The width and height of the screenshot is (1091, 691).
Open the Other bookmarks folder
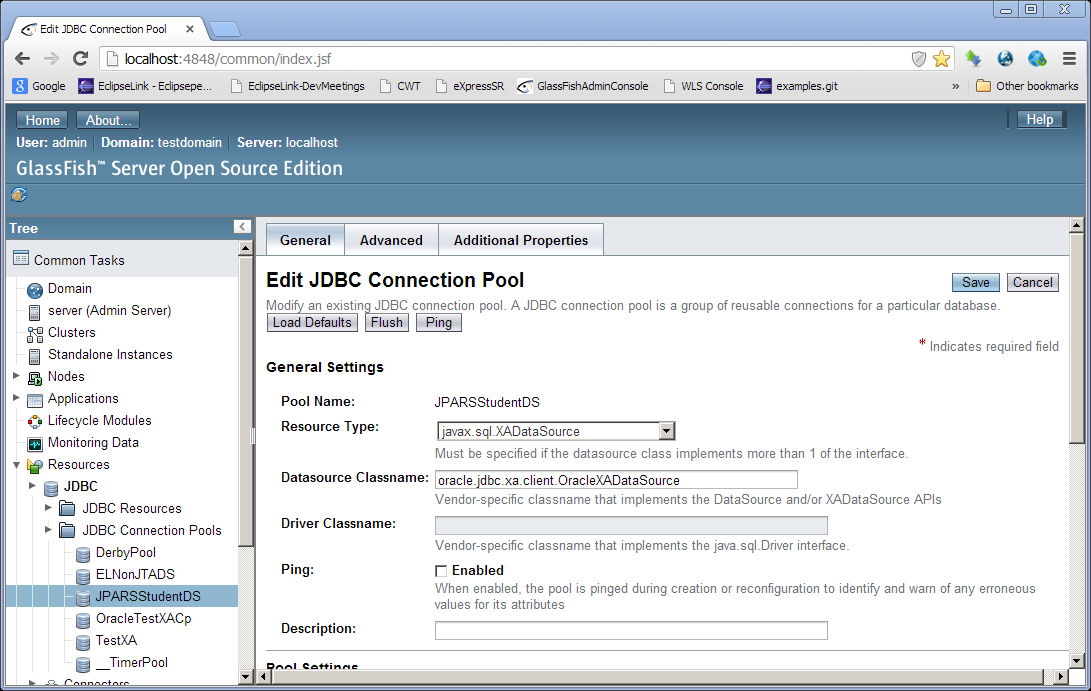point(1027,86)
